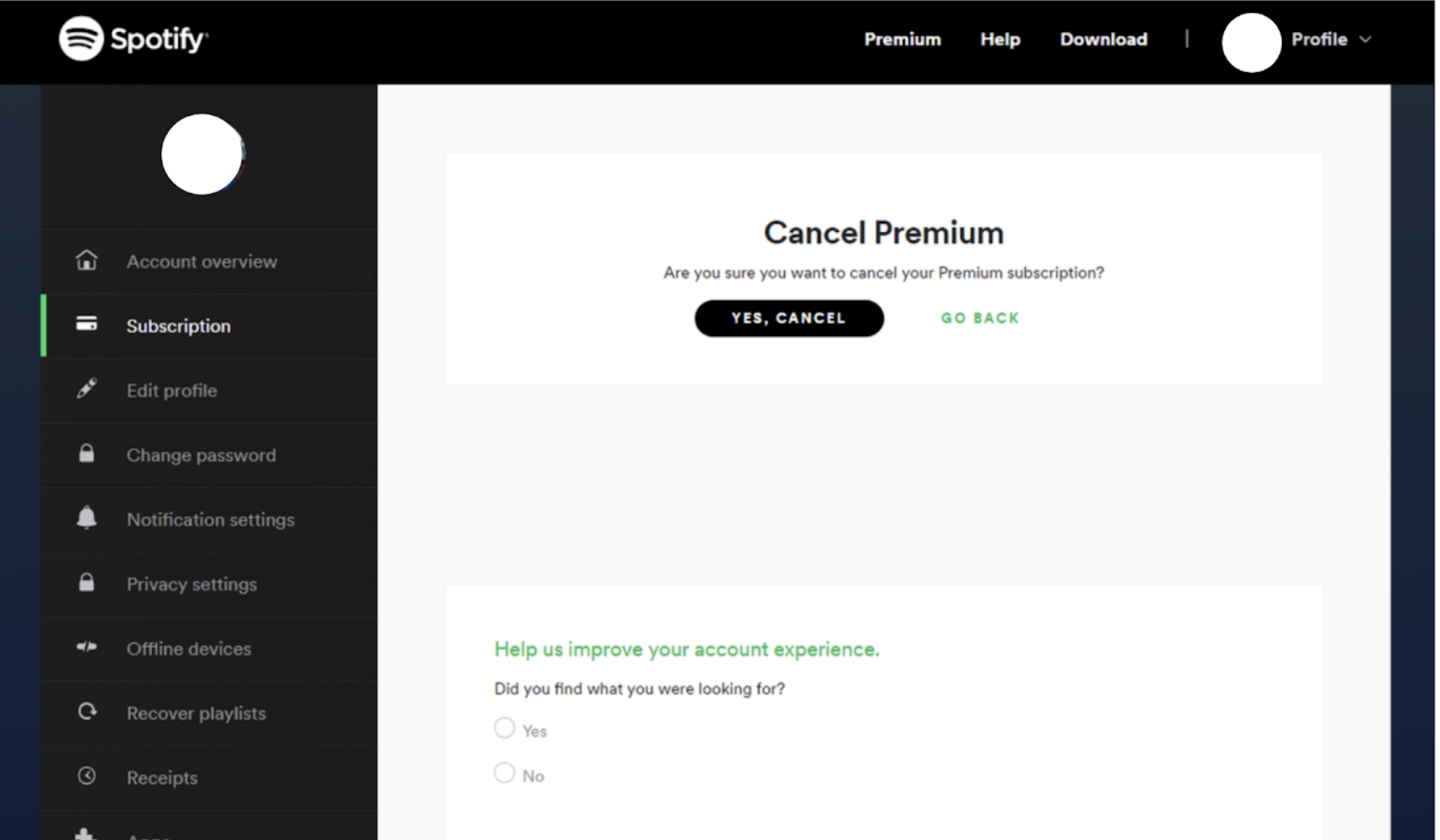Click the lock icon next to Change password

(x=87, y=454)
